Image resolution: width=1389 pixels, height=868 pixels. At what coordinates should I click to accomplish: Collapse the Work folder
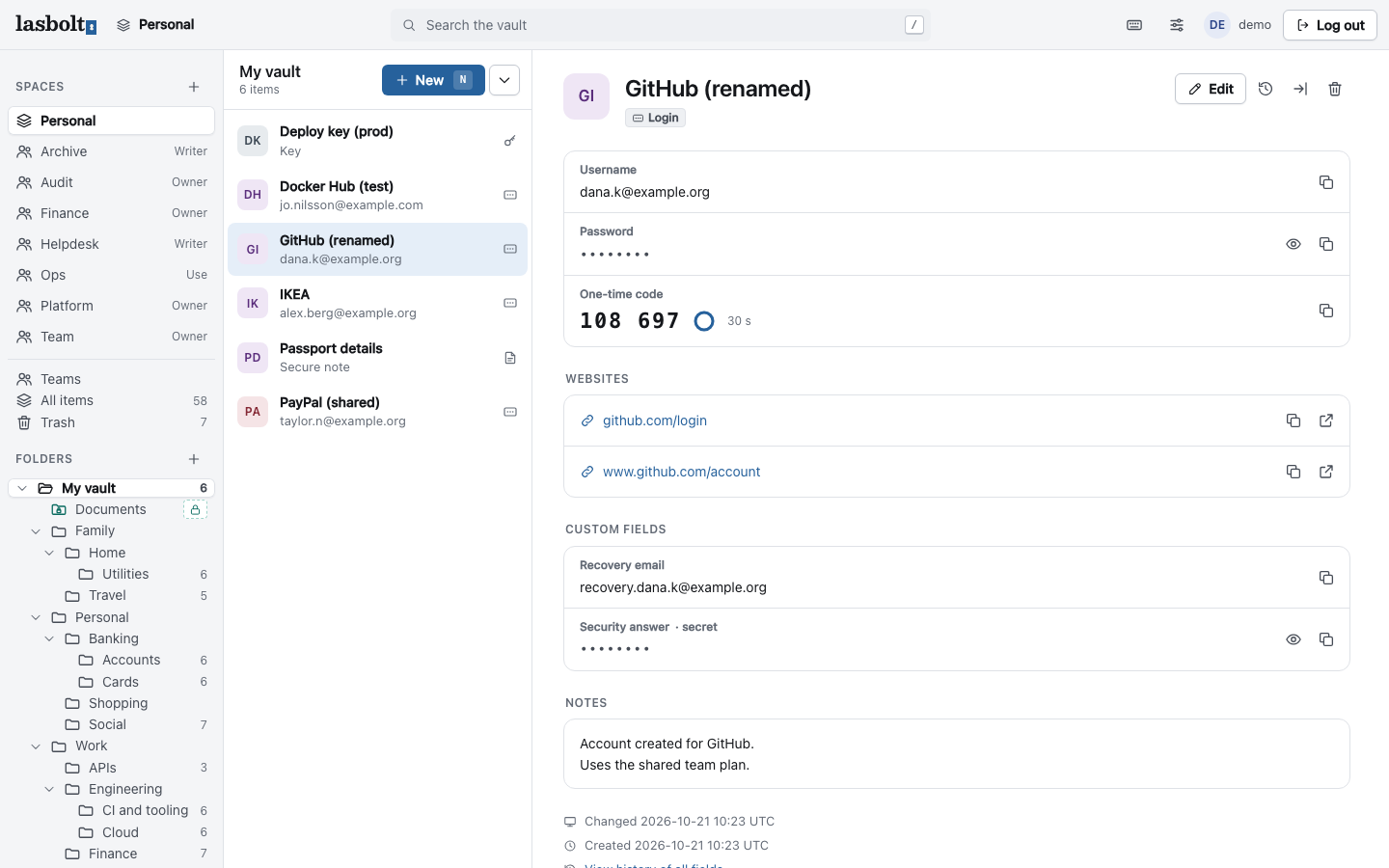pos(36,746)
